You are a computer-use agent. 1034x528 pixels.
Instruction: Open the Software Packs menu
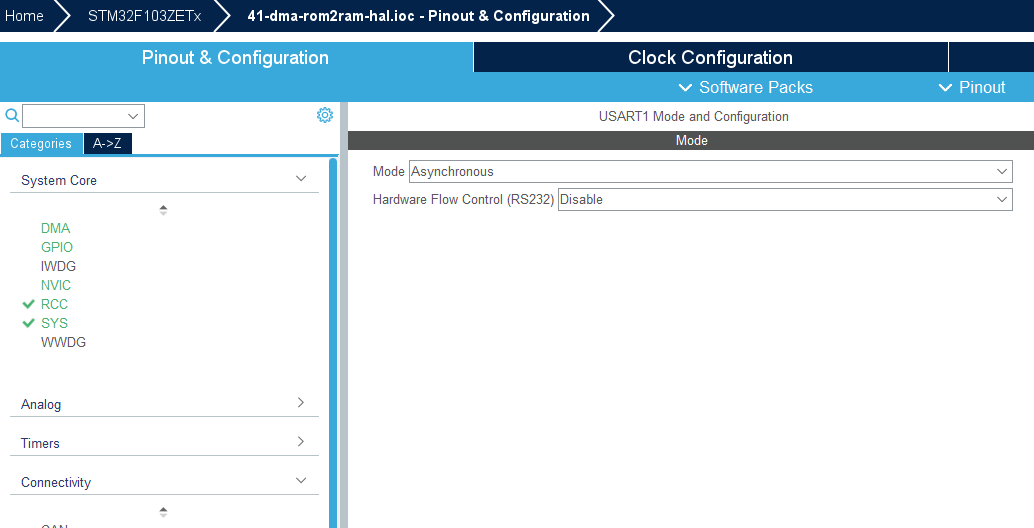746,88
